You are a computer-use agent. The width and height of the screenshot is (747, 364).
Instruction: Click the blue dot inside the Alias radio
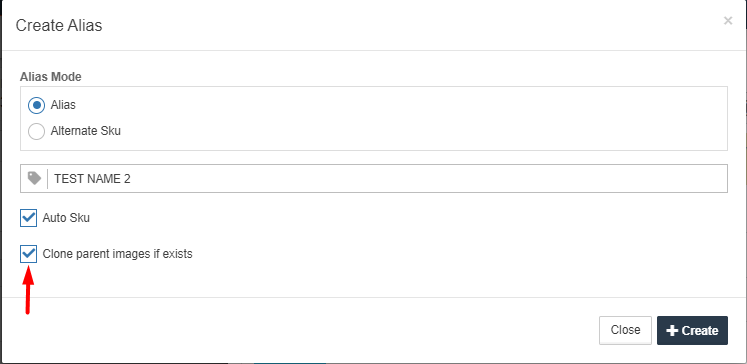tap(37, 105)
